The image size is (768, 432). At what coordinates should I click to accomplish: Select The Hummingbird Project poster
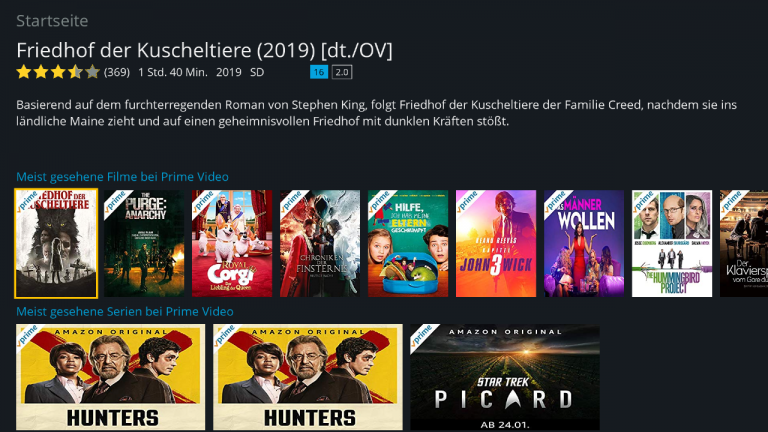tap(672, 243)
